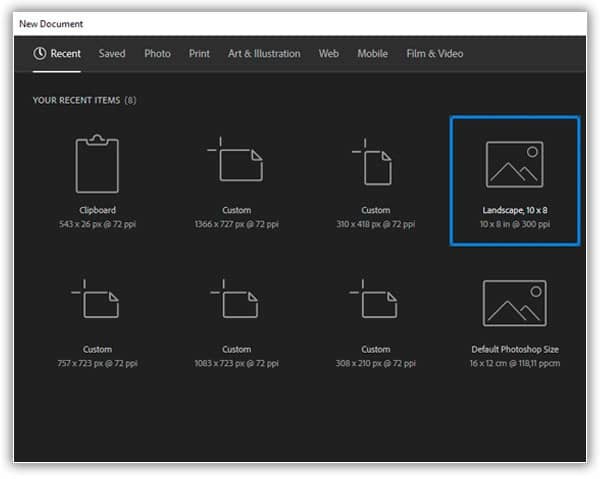Image resolution: width=600 pixels, height=479 pixels.
Task: Open the Saved tab
Action: [112, 54]
